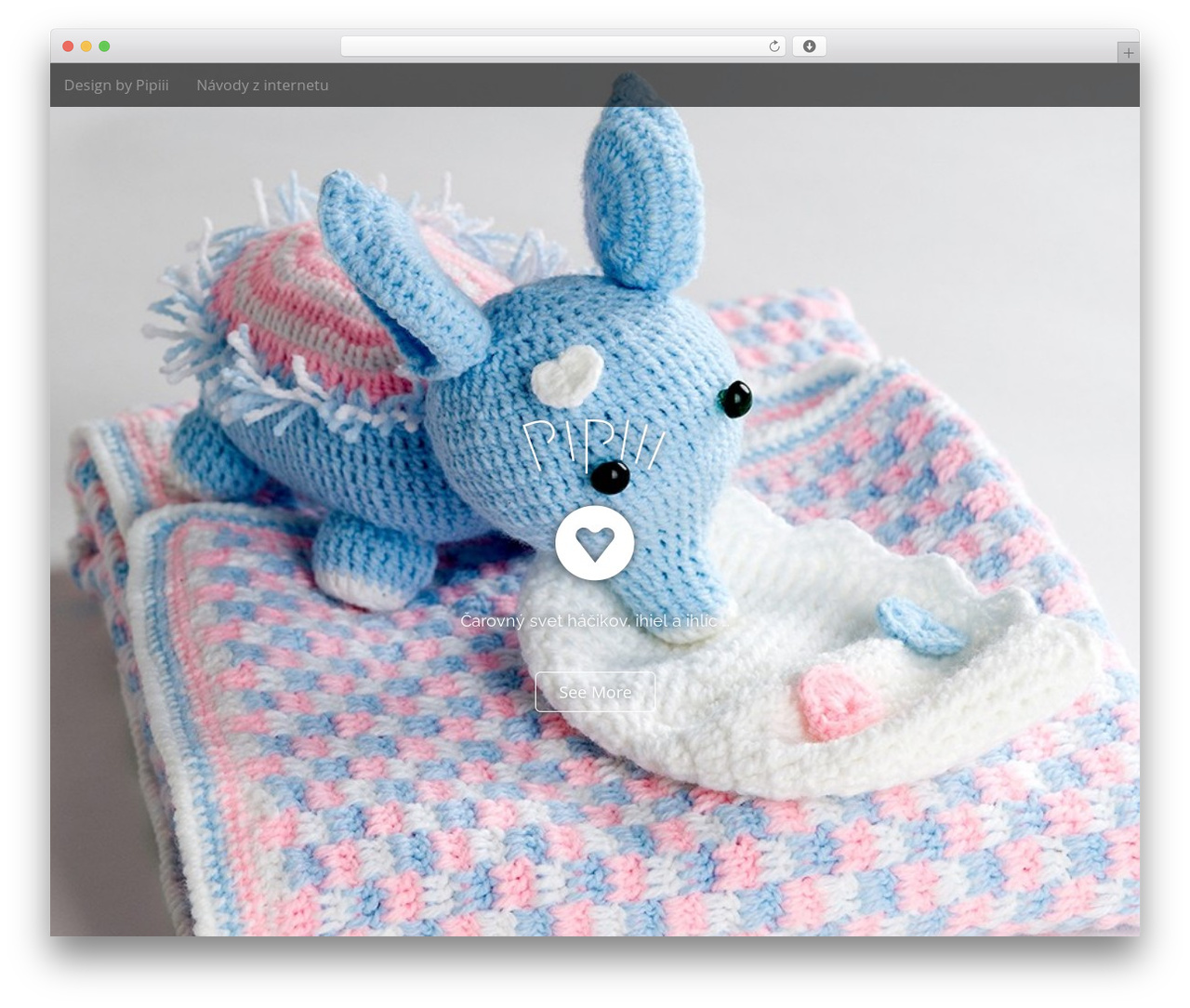Viewport: 1190px width, 1008px height.
Task: Minimize the window with the yellow button
Action: click(86, 46)
